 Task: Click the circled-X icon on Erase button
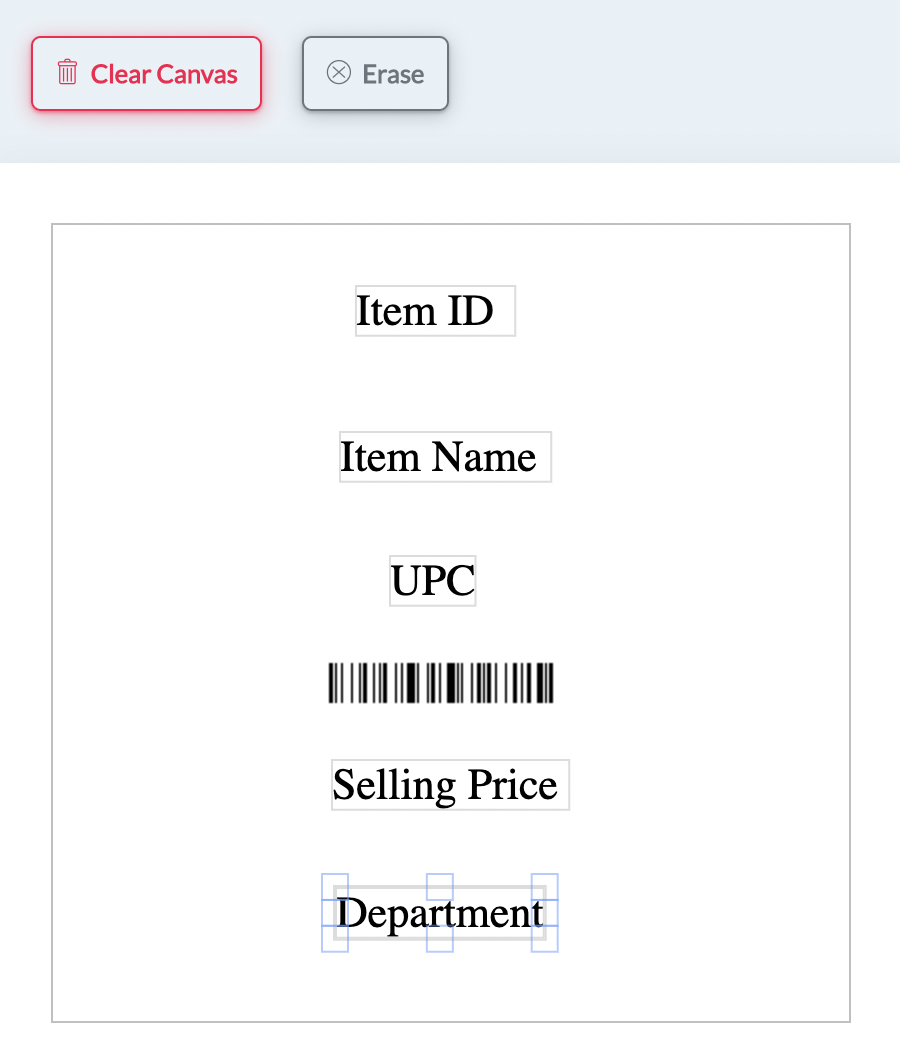click(x=338, y=72)
